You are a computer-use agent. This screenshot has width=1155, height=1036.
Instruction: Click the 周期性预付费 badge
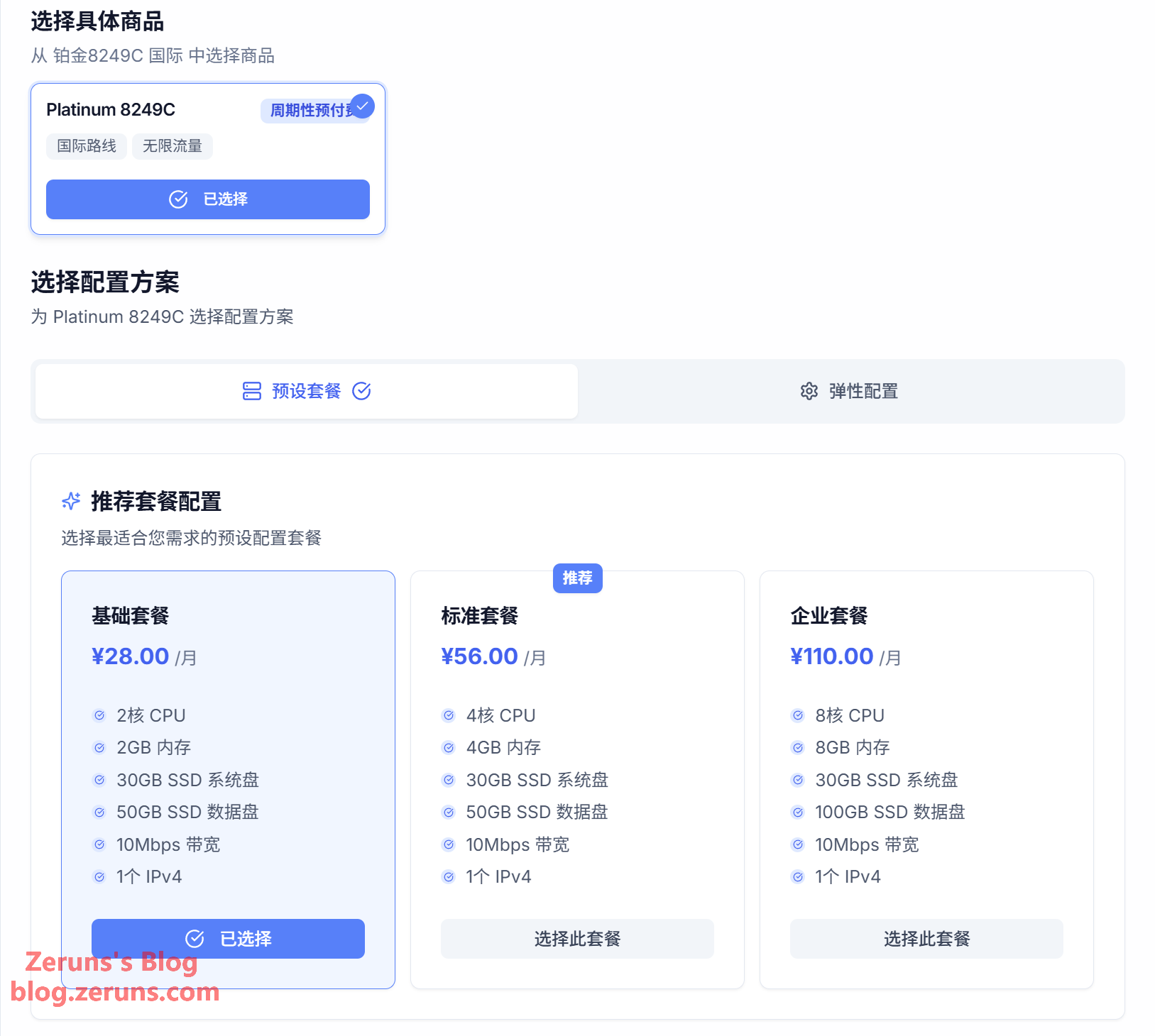coord(308,111)
